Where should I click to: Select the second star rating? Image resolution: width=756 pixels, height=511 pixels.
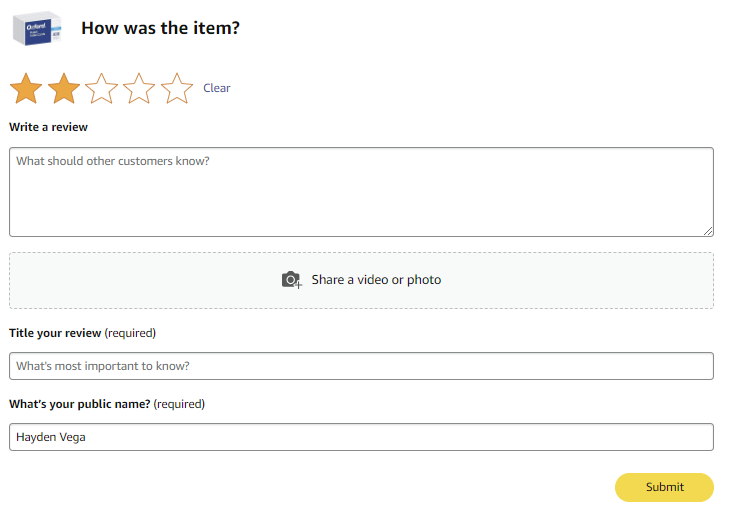pos(64,89)
